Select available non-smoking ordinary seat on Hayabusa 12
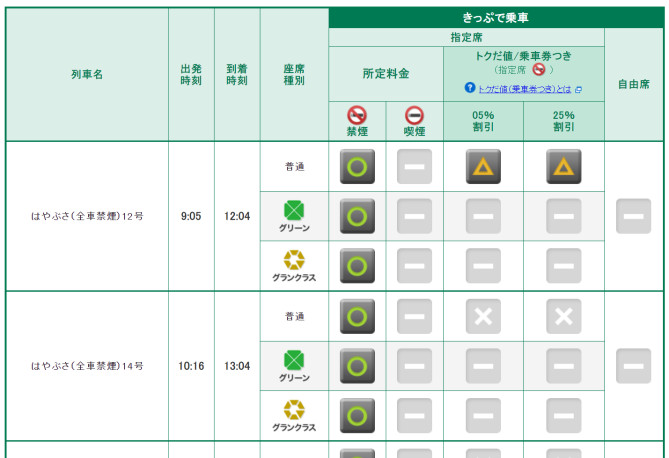 [357, 166]
